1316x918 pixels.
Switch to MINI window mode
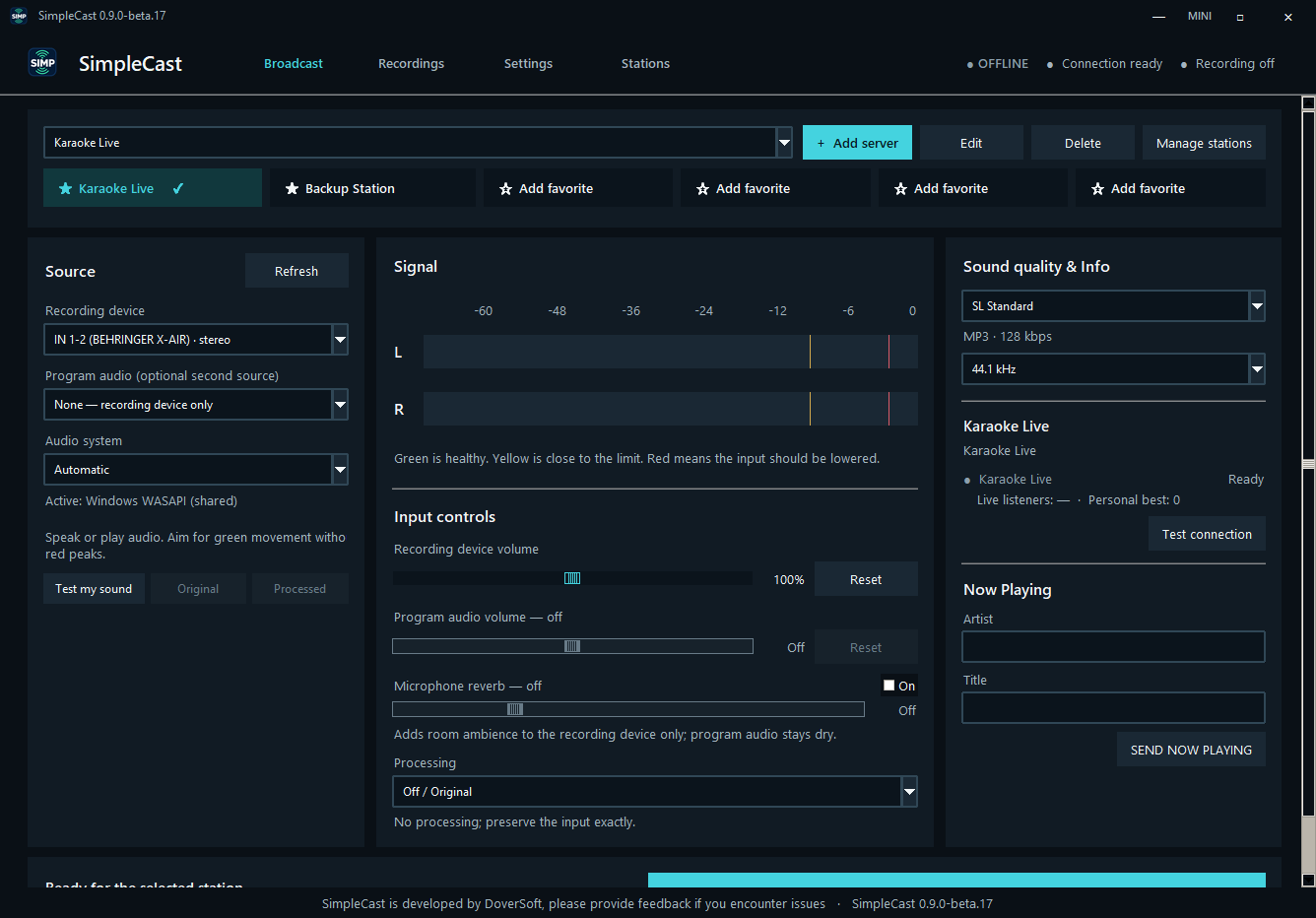tap(1200, 16)
